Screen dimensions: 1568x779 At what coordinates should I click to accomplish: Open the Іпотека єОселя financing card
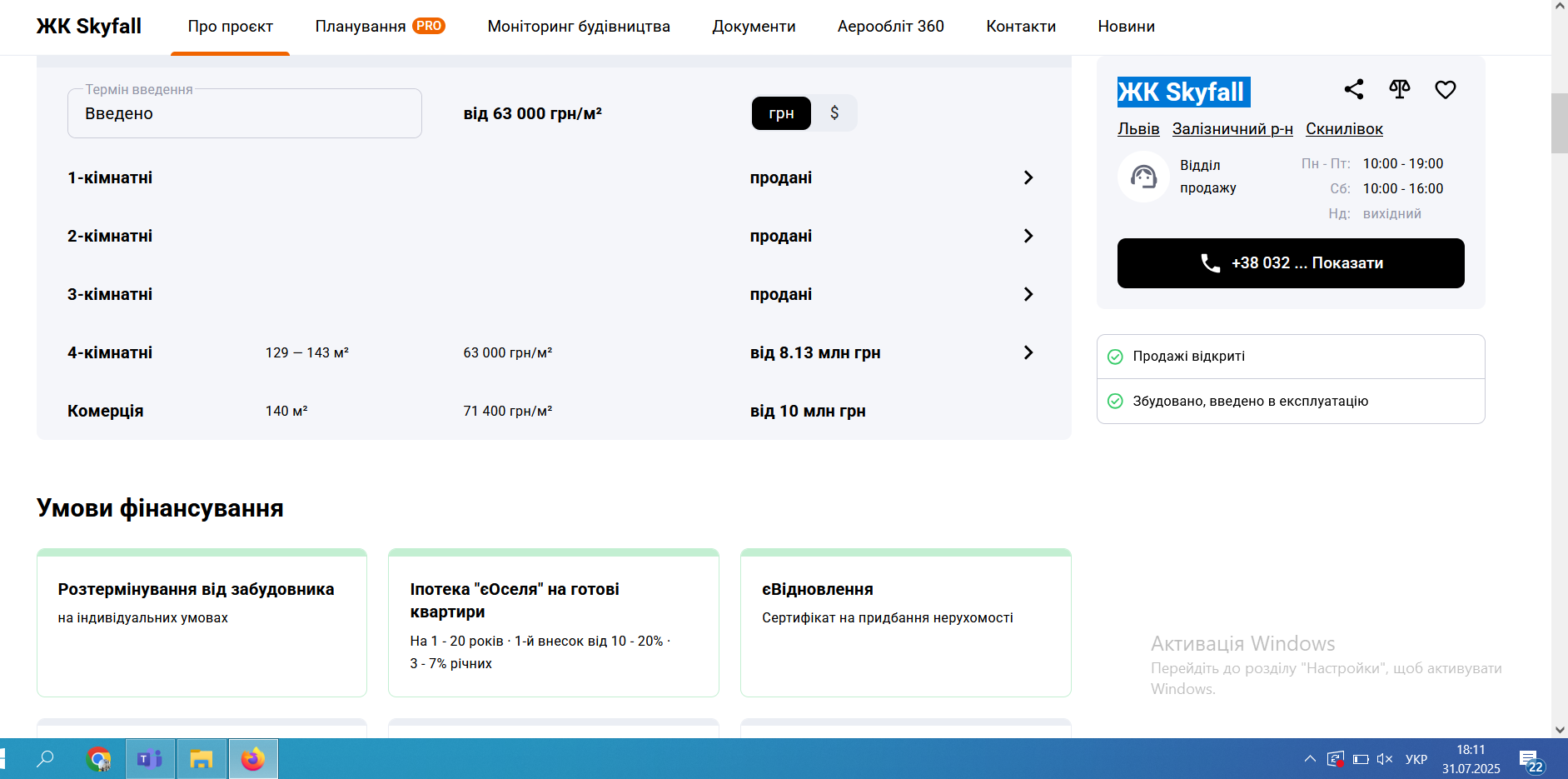tap(554, 622)
